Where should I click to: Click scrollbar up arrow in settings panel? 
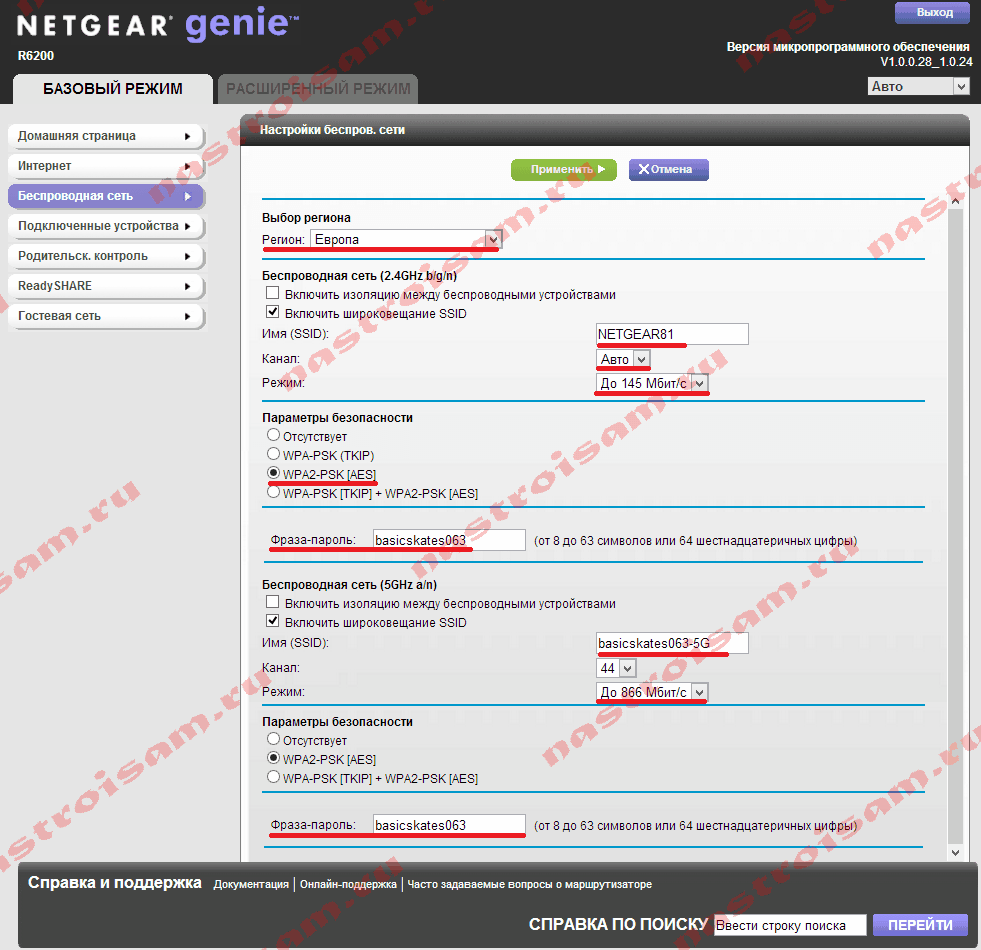point(955,201)
